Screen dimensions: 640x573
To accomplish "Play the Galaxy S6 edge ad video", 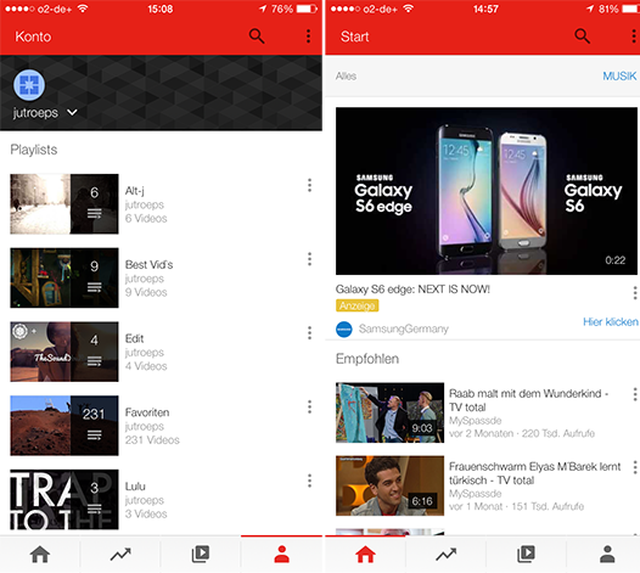I will 485,190.
